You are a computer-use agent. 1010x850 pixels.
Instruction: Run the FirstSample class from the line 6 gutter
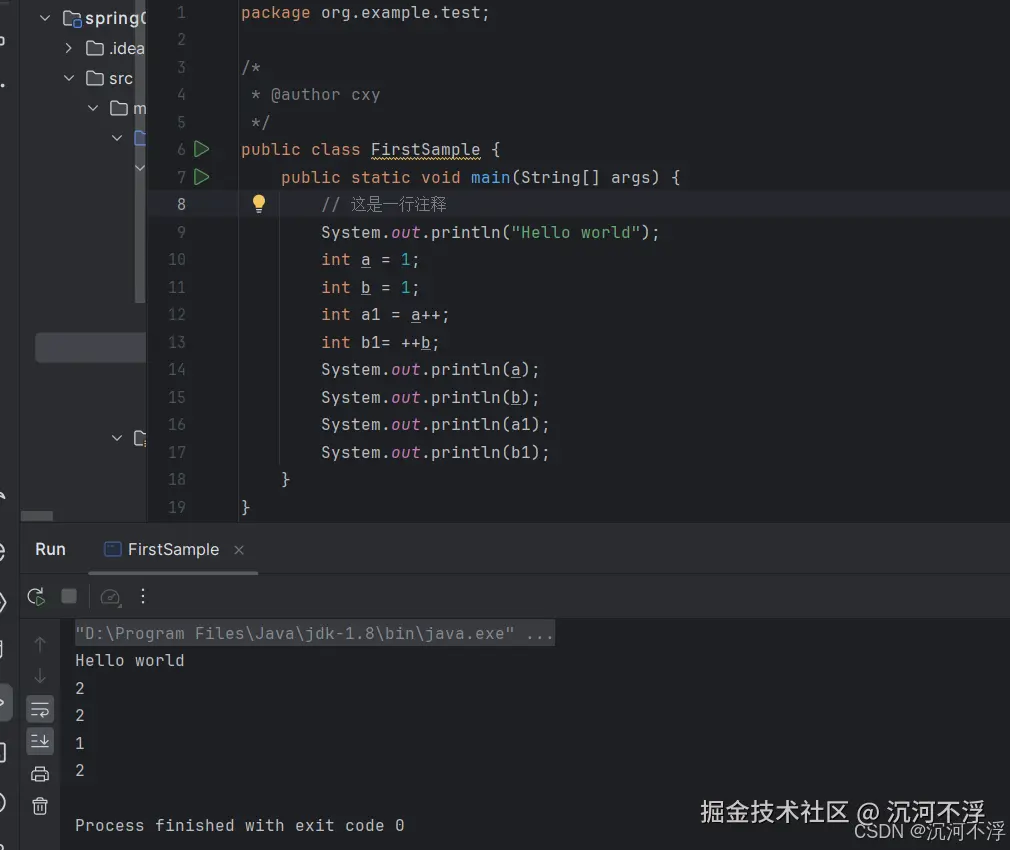tap(202, 149)
